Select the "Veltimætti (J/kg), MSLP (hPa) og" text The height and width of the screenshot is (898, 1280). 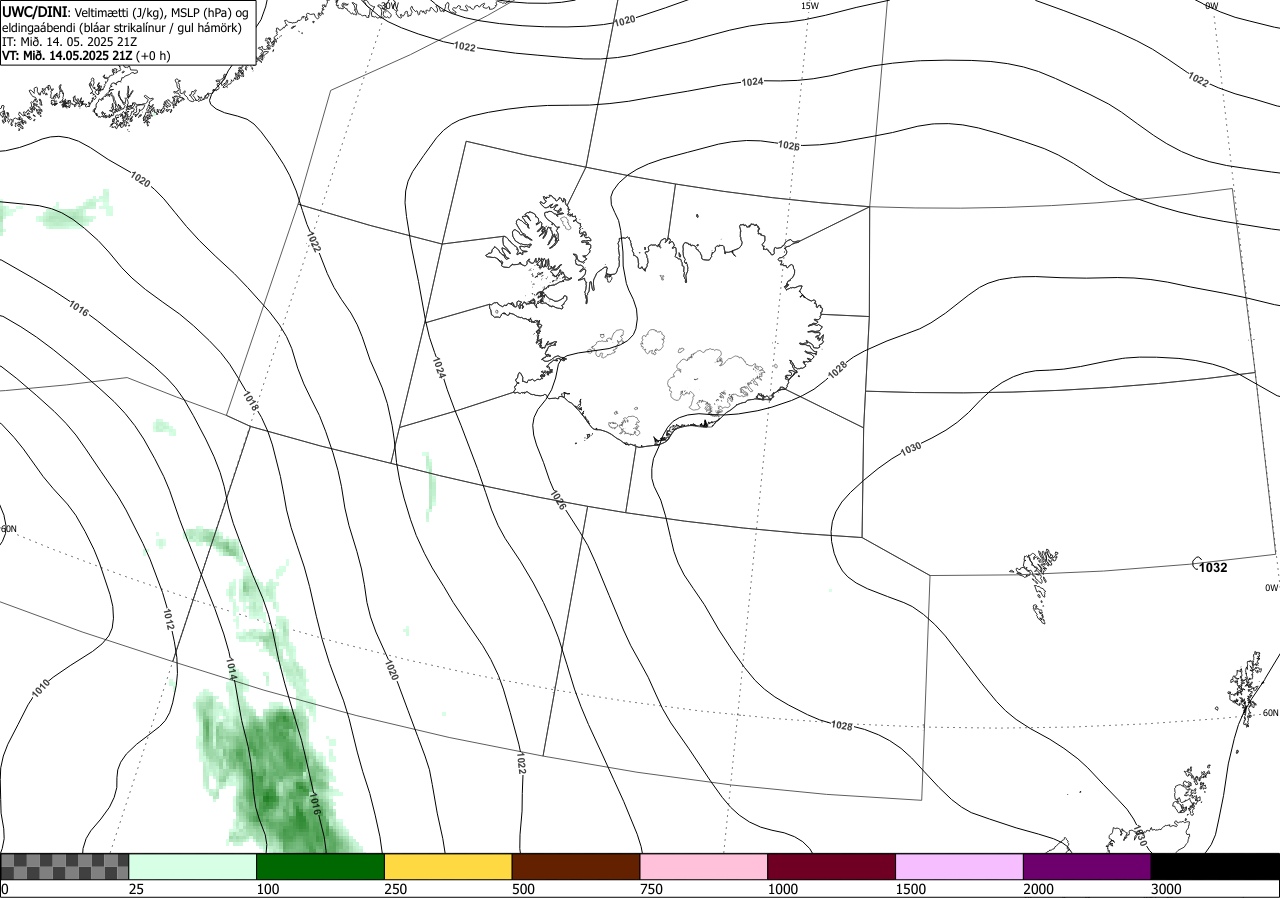coord(161,13)
